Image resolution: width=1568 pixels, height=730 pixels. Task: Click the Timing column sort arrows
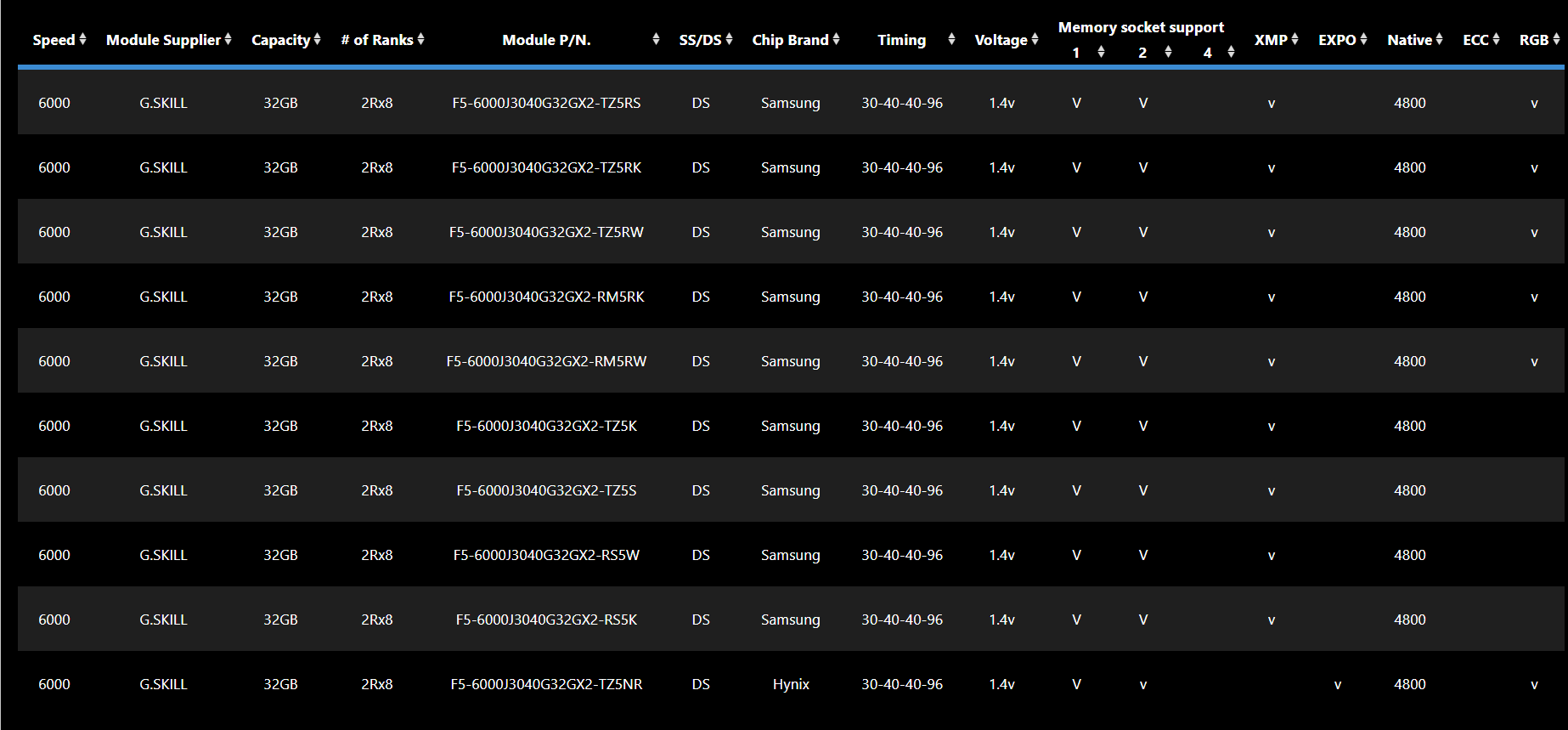coord(951,39)
